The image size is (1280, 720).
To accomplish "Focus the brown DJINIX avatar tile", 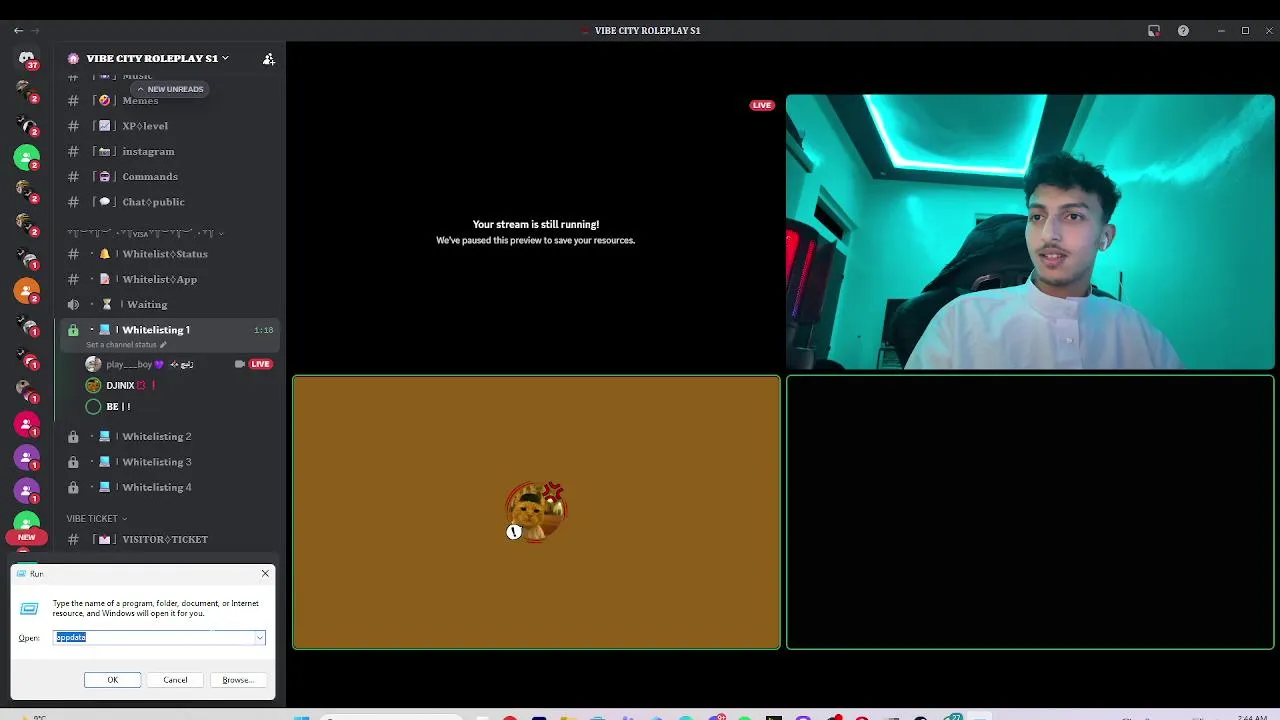I will pyautogui.click(x=536, y=512).
